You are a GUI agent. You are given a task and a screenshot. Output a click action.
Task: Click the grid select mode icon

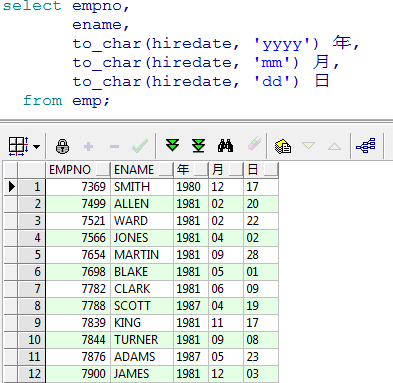pos(18,146)
